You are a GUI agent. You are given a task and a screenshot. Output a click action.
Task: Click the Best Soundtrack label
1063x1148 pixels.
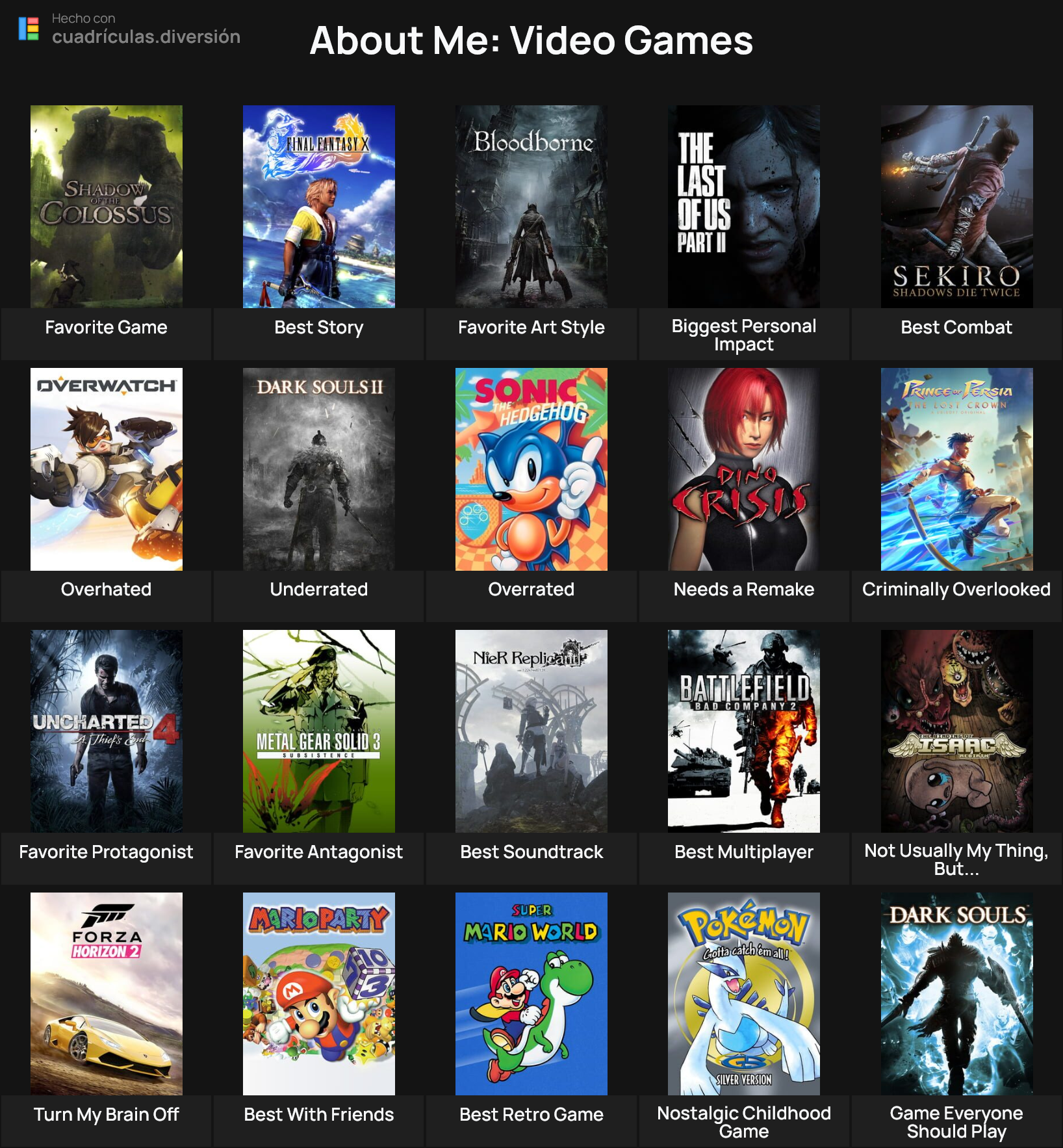tap(531, 852)
